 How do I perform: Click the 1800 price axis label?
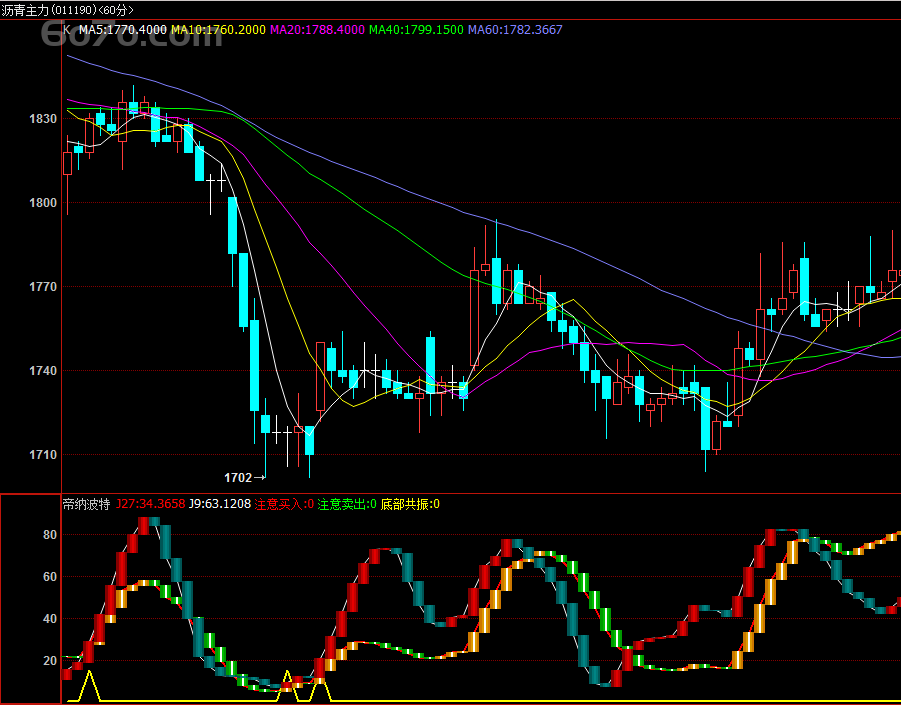coord(43,203)
